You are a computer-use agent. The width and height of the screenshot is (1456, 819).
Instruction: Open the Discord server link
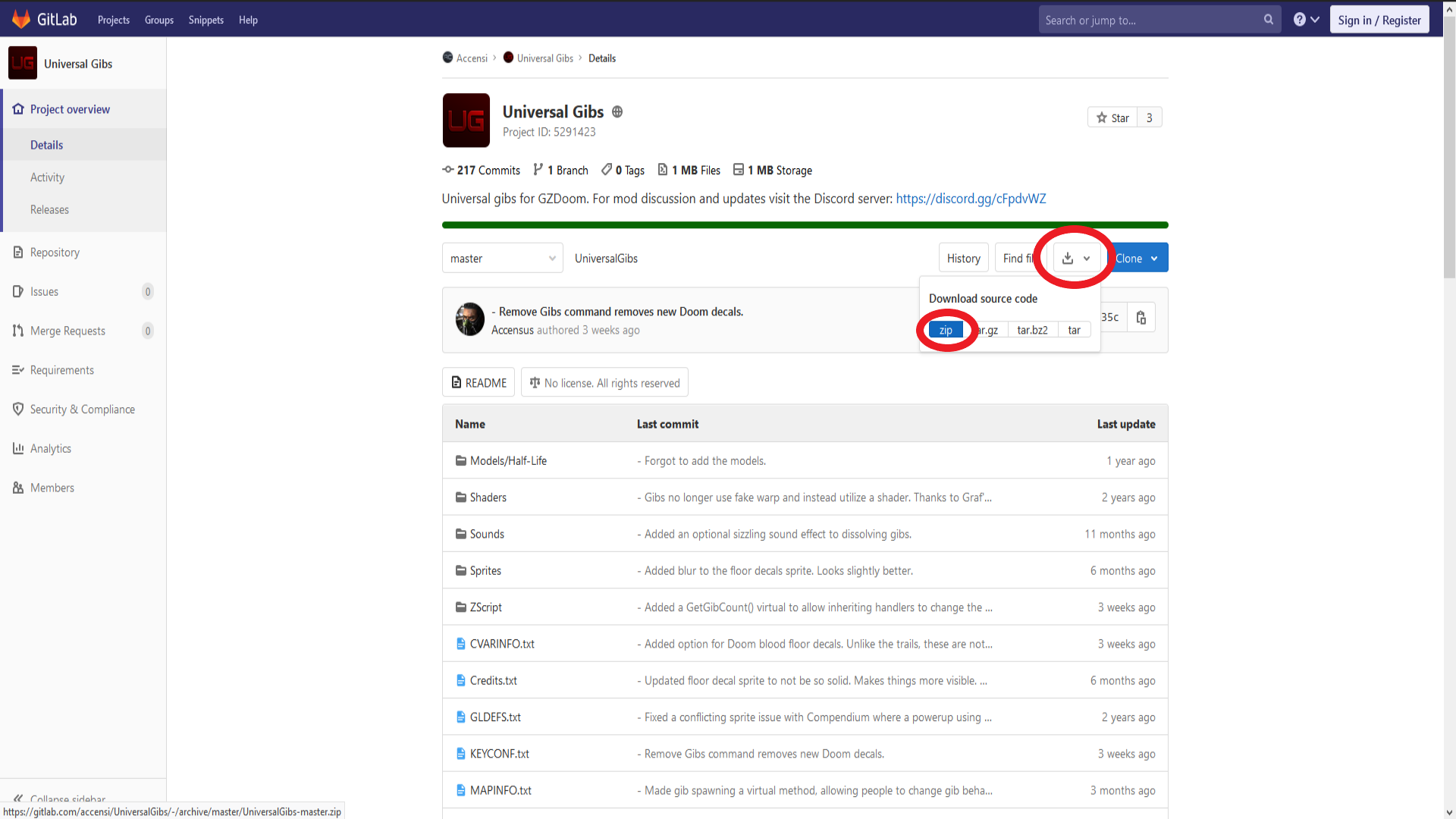pyautogui.click(x=970, y=199)
